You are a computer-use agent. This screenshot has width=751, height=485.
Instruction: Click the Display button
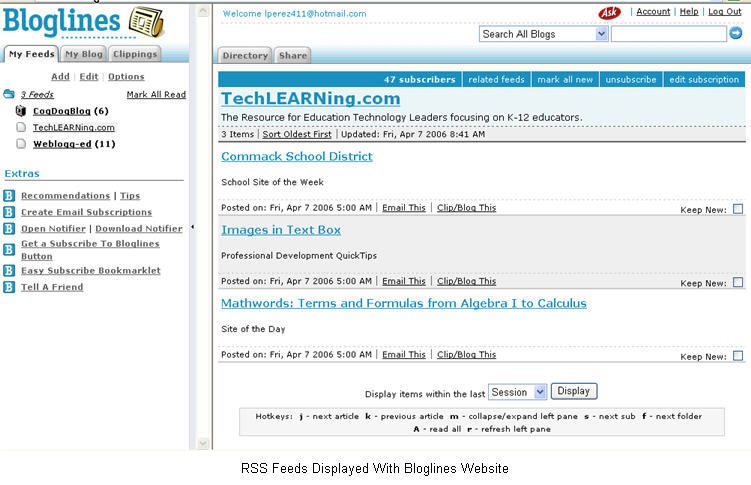(574, 391)
